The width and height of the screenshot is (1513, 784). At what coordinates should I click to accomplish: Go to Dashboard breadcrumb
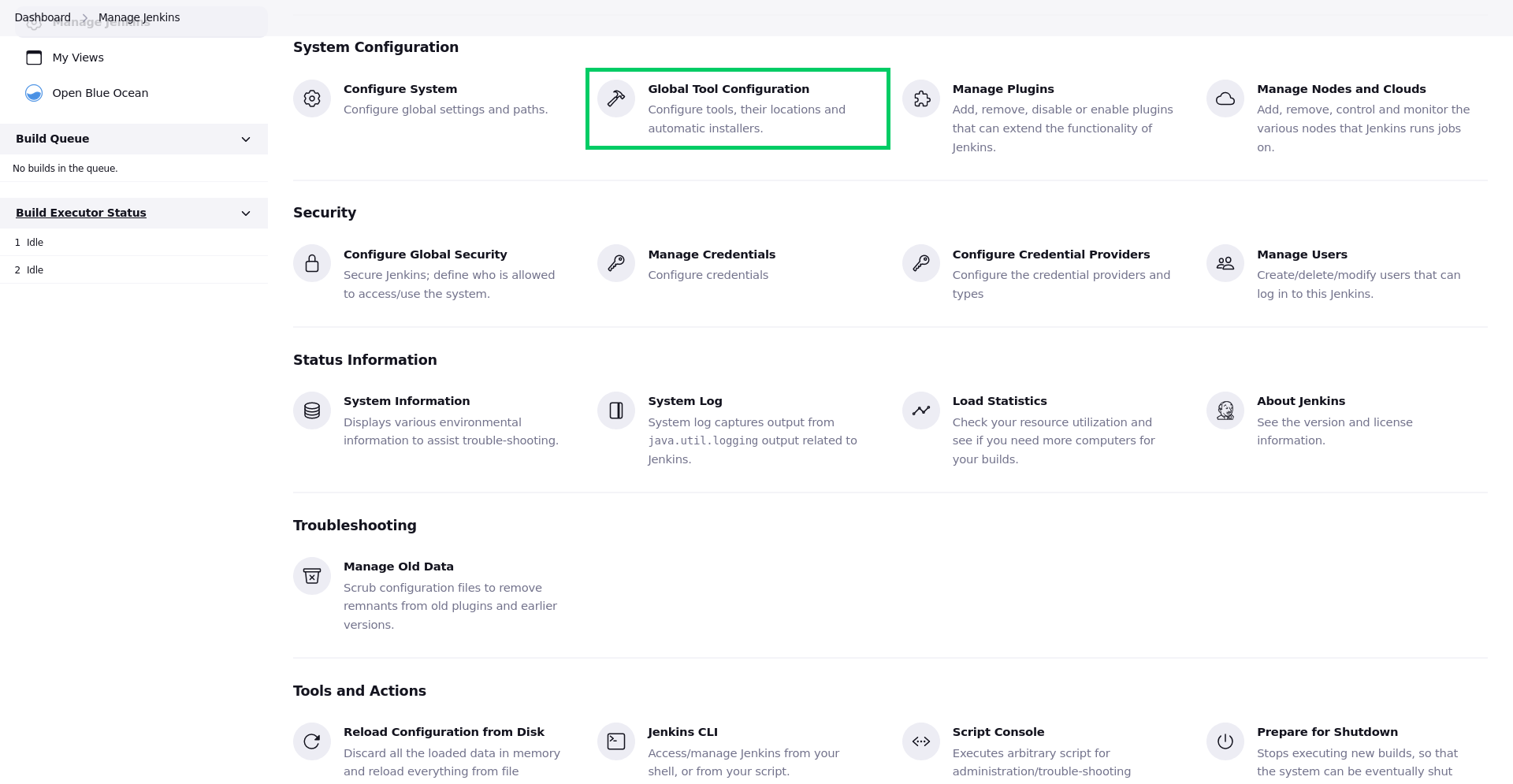click(43, 17)
